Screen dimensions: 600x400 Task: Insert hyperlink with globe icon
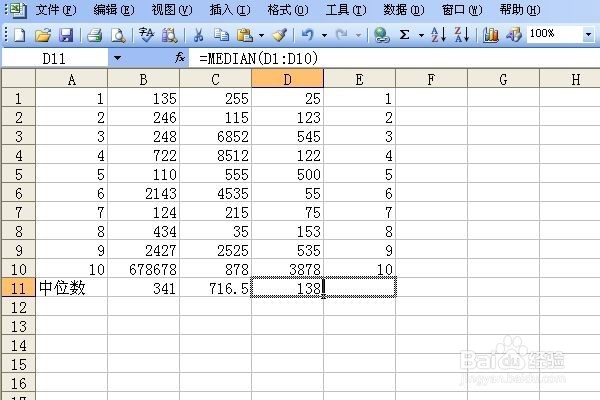[x=382, y=35]
